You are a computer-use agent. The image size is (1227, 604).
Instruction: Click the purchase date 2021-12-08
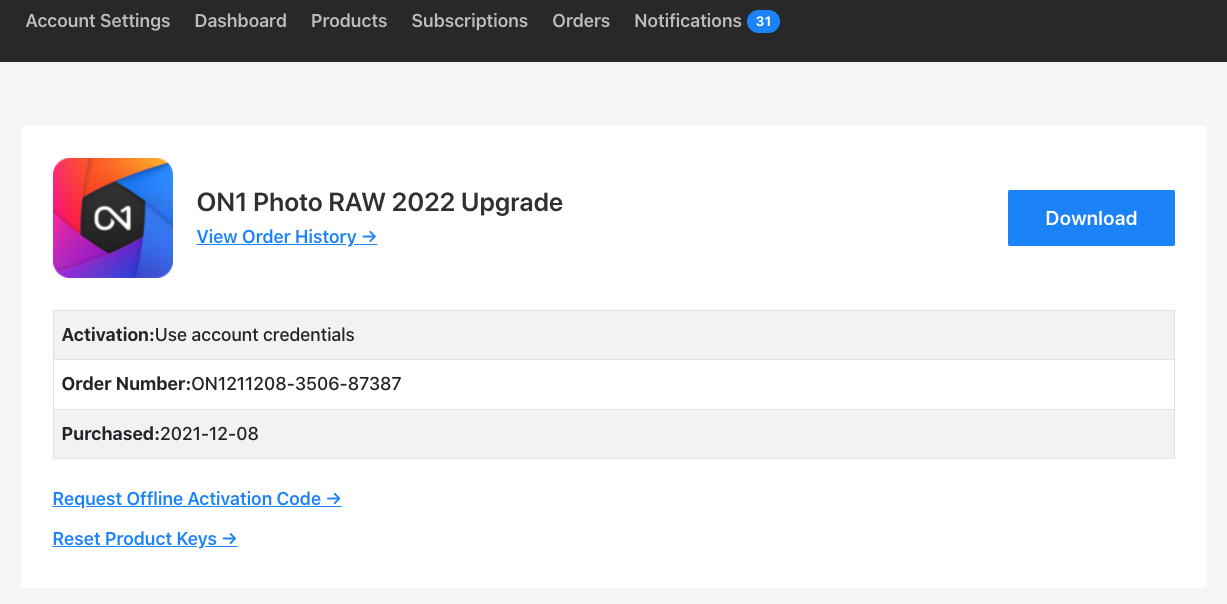(209, 434)
